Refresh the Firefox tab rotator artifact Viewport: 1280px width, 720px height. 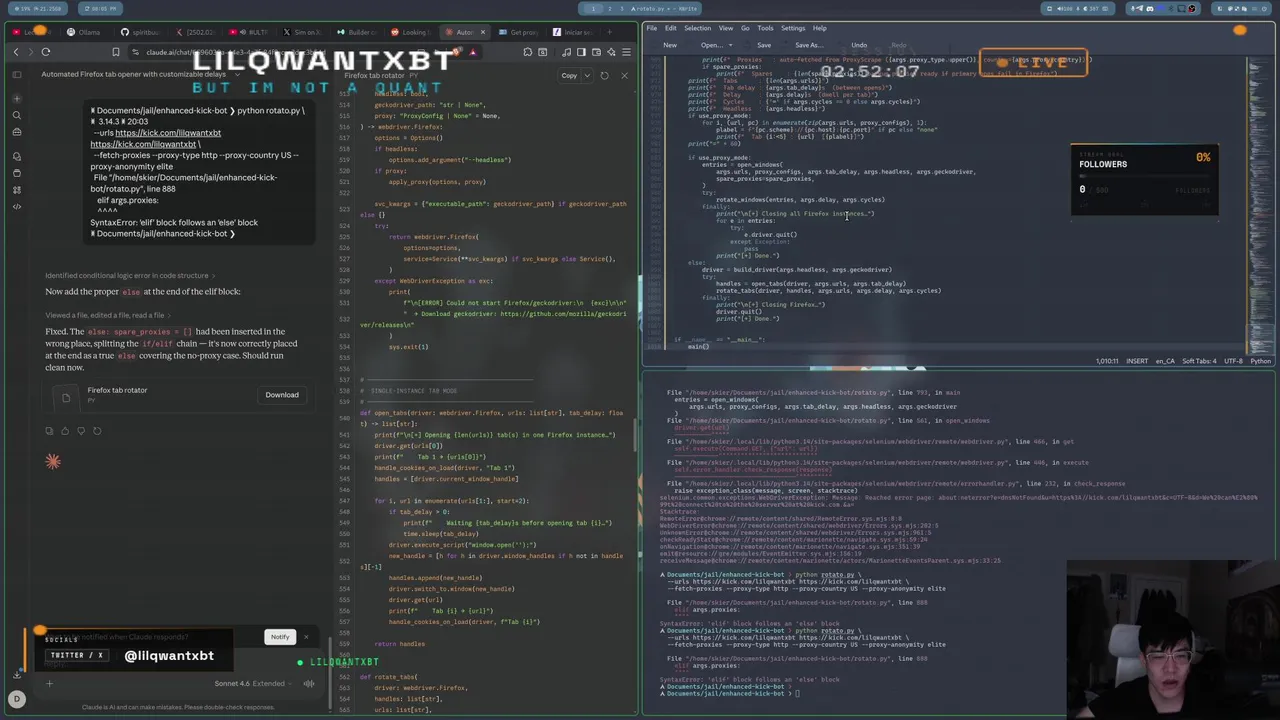(604, 76)
